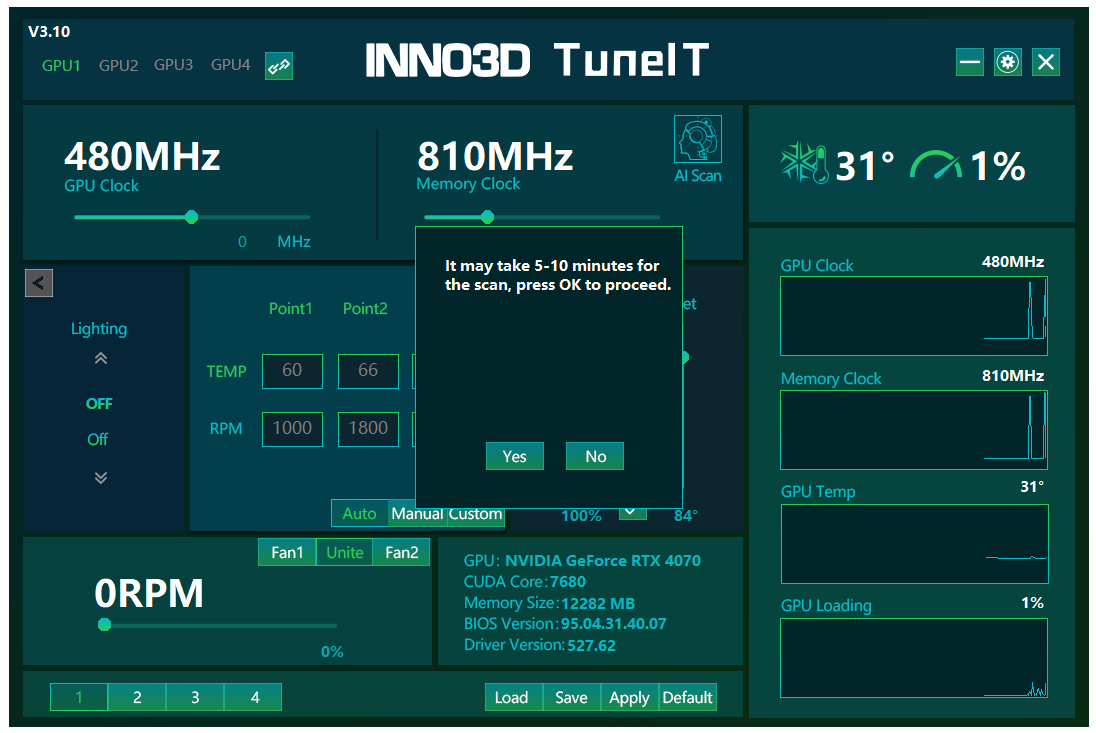Image resolution: width=1096 pixels, height=733 pixels.
Task: Click the V3.10 version label
Action: point(49,31)
